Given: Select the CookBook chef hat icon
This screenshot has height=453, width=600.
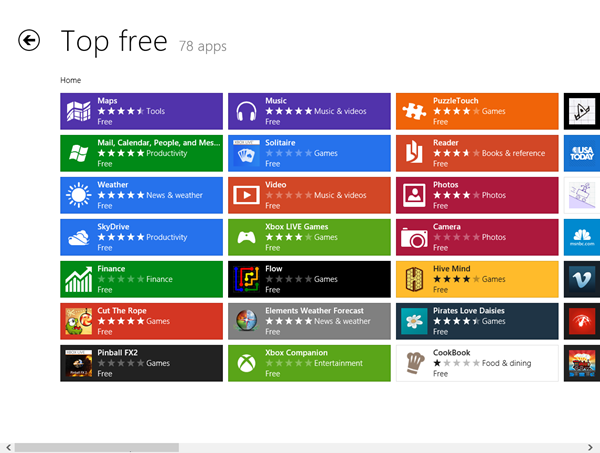Looking at the screenshot, I should 415,363.
